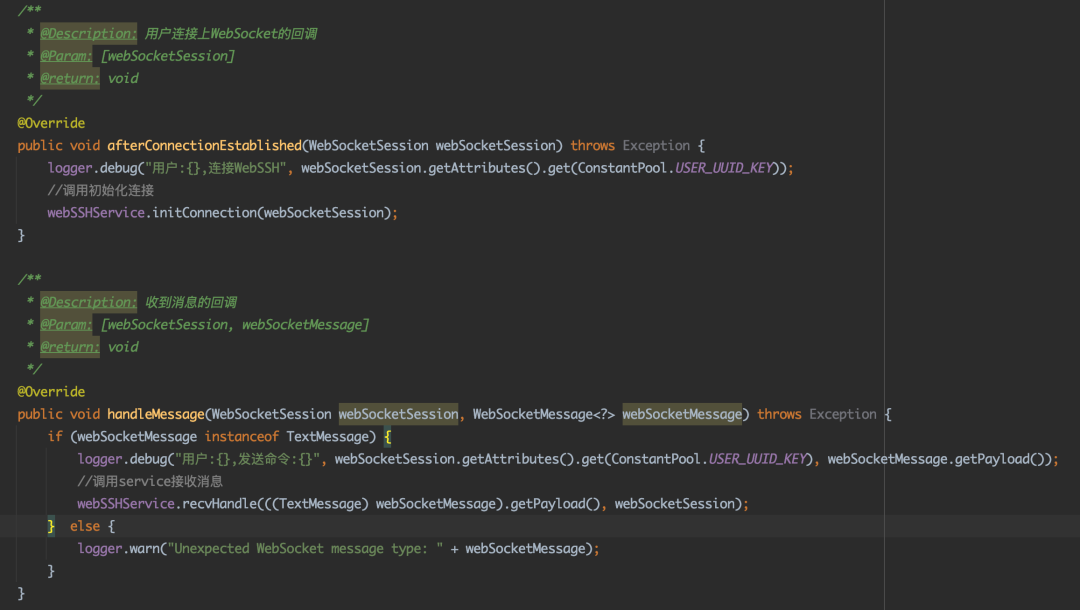Click highlighted webSocketSession parameter in handleMessage
Viewport: 1080px width, 610px height.
pos(398,414)
